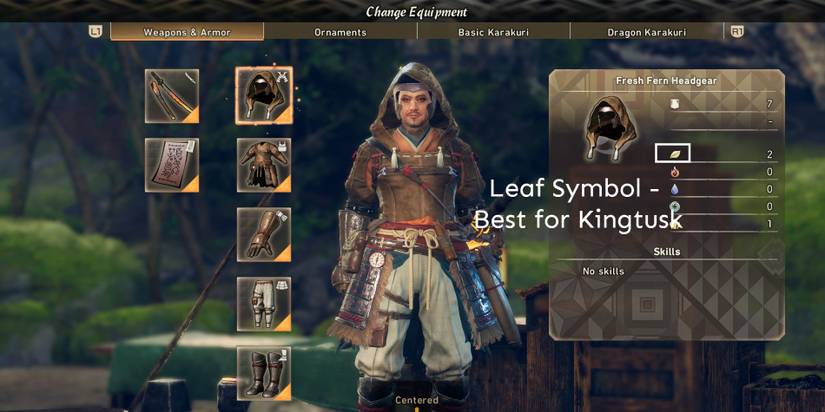Click the headgear preview image in info panel
825x412 pixels.
pyautogui.click(x=610, y=128)
